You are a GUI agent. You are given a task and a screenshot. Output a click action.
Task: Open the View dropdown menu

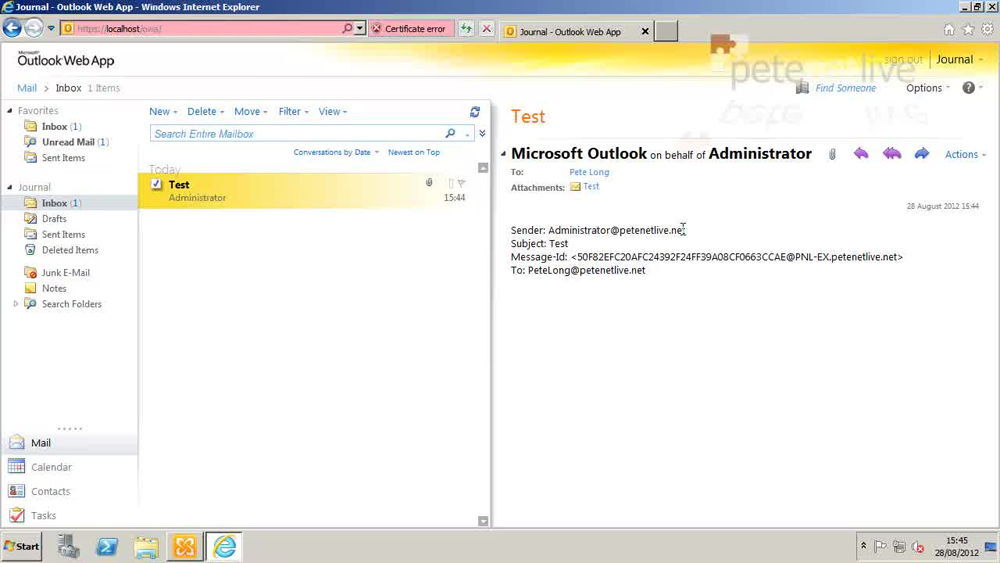(332, 112)
